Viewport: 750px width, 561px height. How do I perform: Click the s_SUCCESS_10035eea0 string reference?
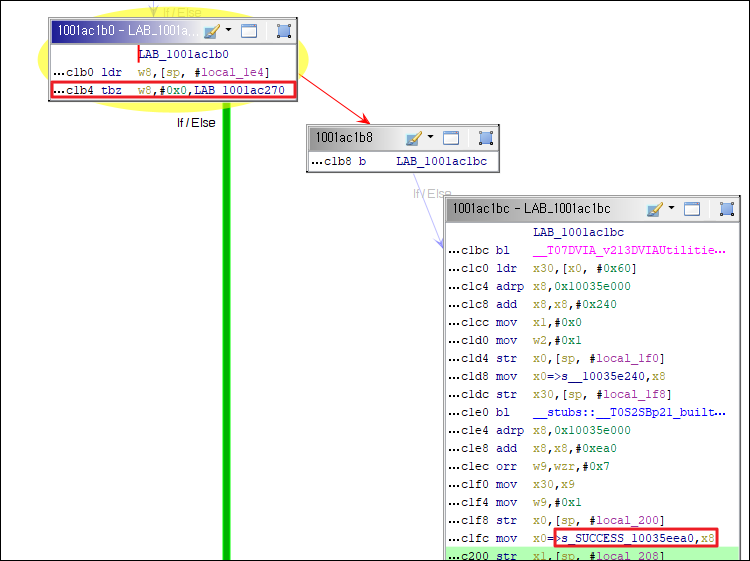point(627,539)
